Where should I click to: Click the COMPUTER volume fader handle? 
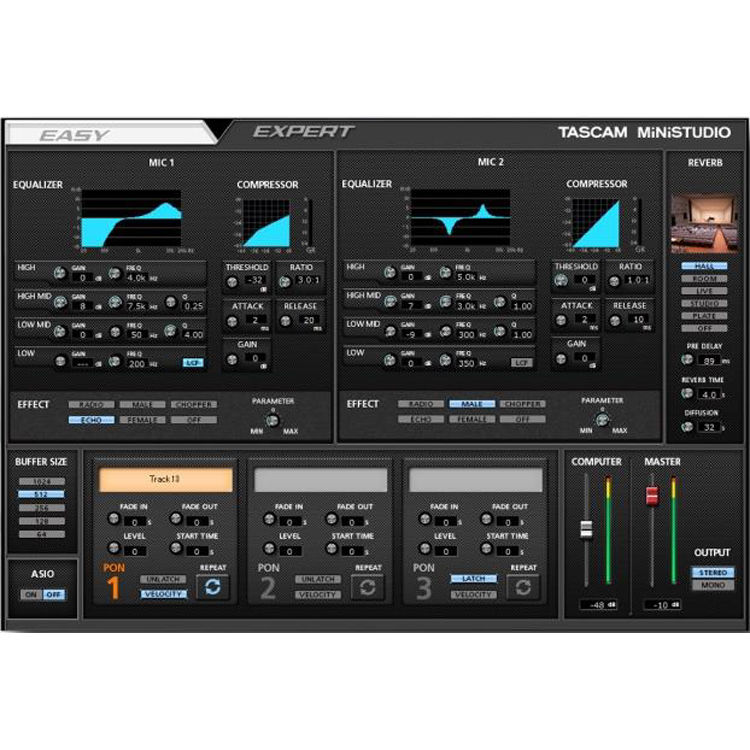586,529
